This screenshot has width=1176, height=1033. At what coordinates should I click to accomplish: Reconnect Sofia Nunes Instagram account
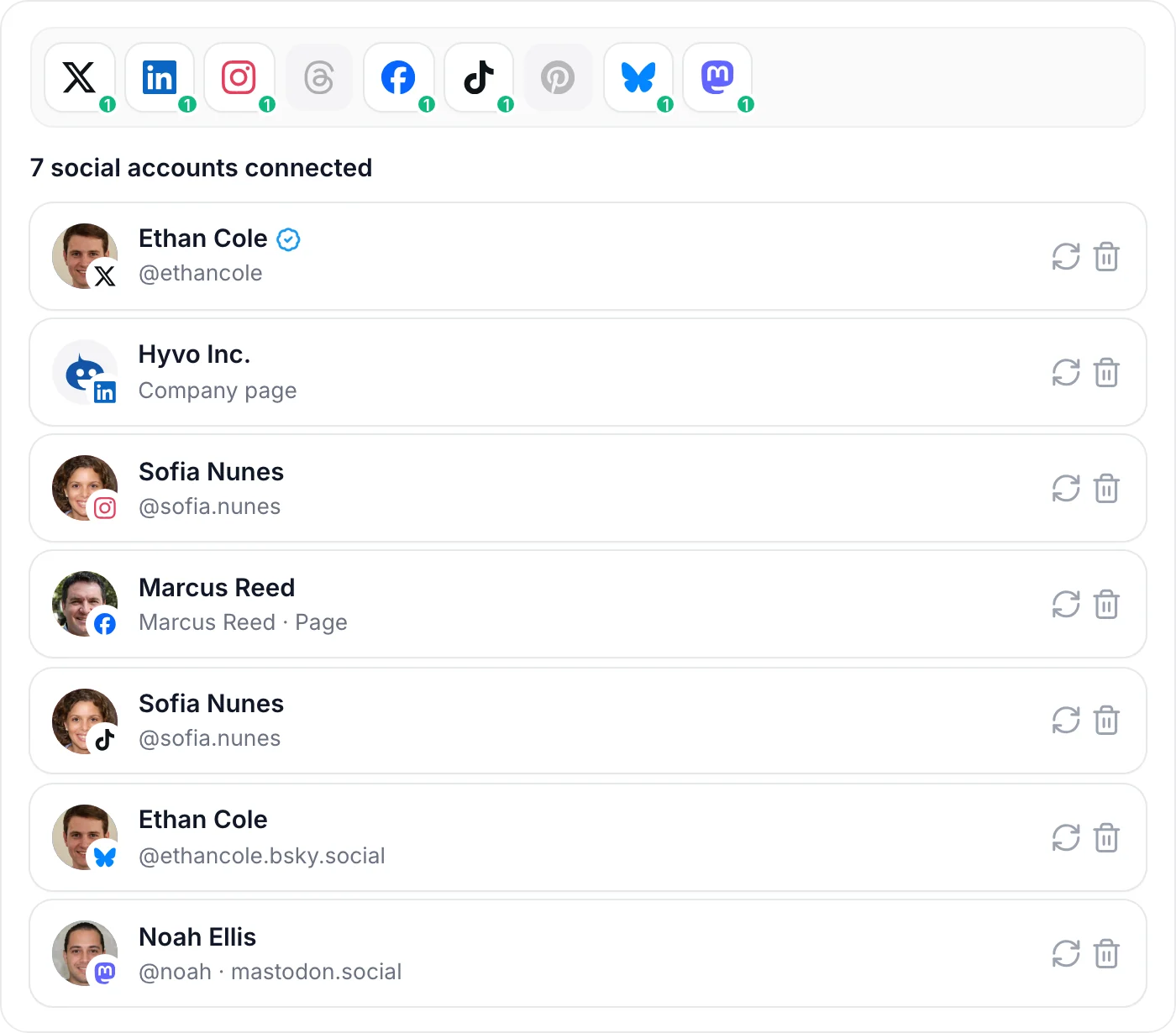point(1066,489)
